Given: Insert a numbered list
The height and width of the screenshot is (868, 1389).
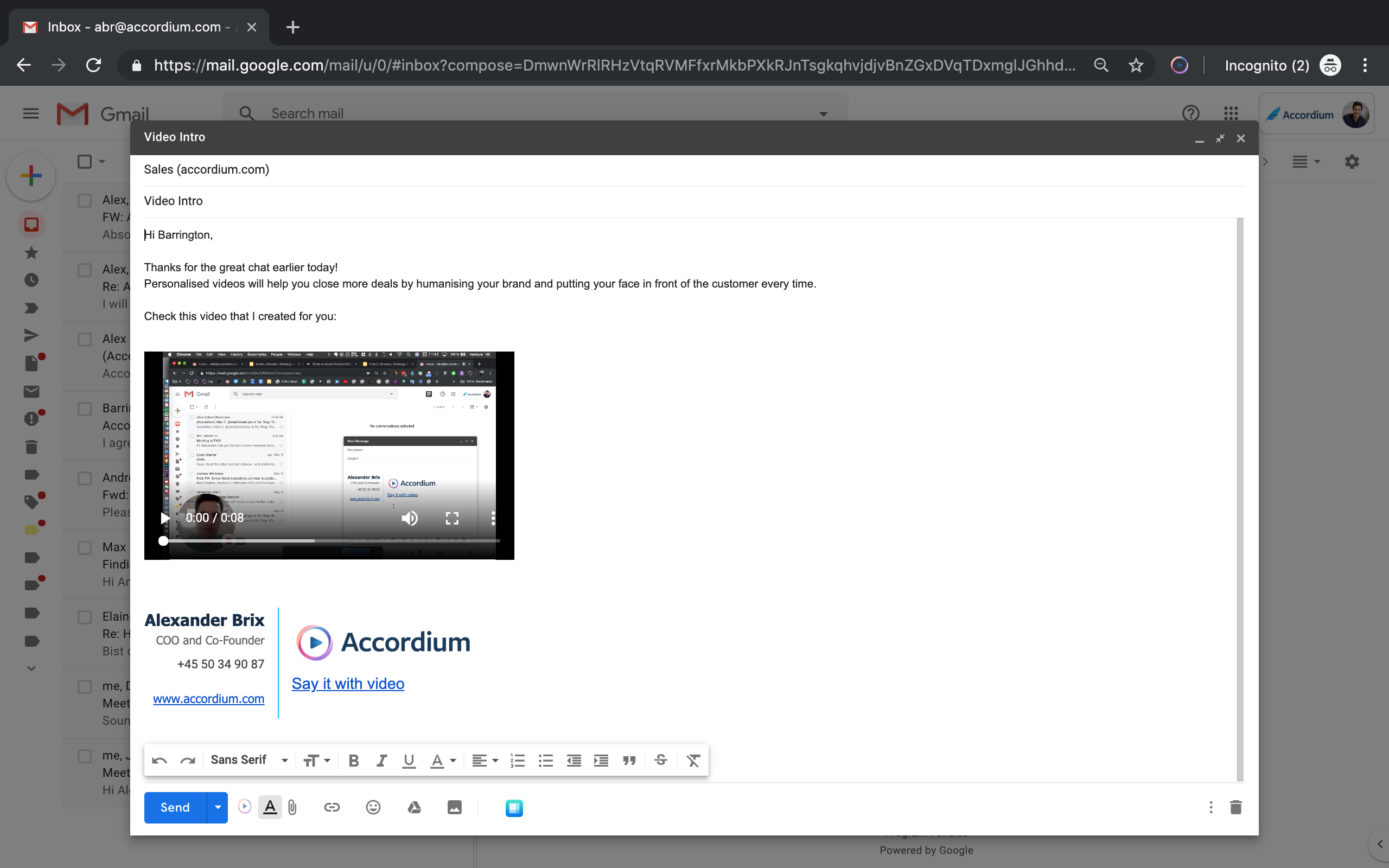Looking at the screenshot, I should coord(518,761).
